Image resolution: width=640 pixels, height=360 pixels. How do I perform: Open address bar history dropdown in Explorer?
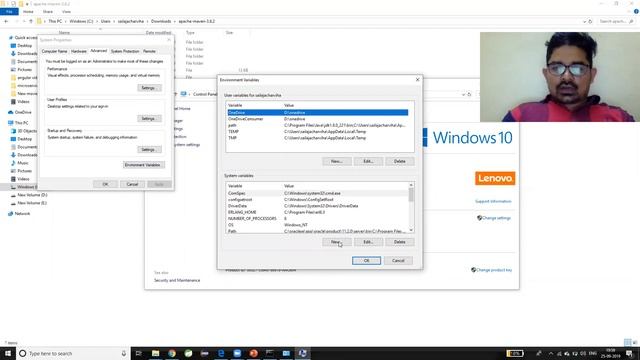tap(584, 21)
